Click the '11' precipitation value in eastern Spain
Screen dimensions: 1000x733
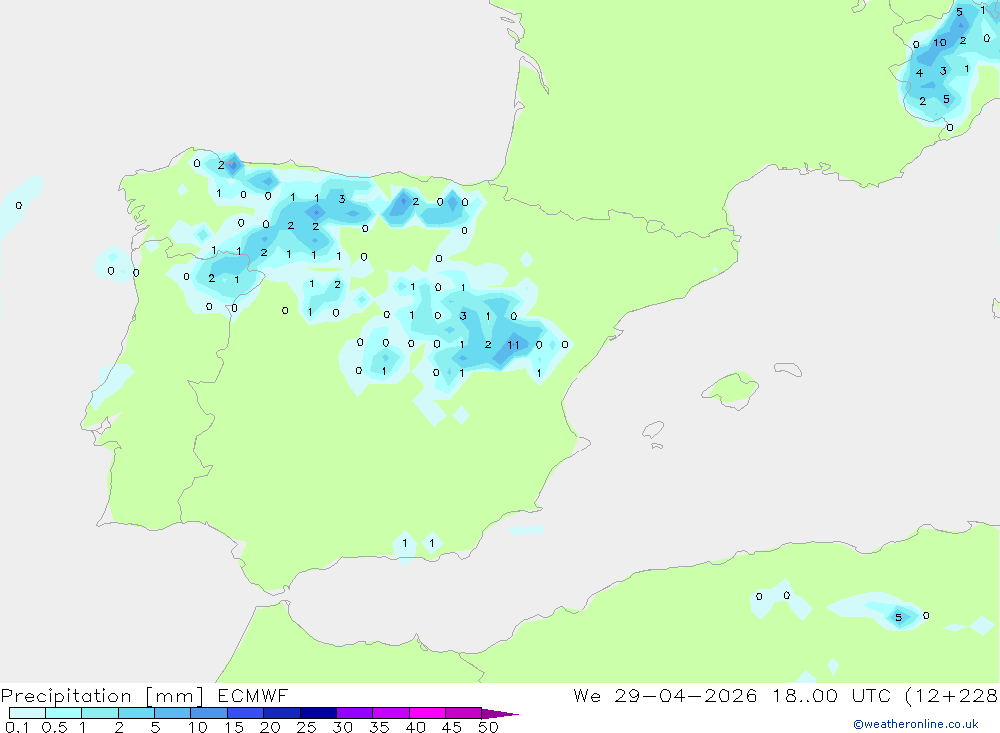tap(513, 345)
